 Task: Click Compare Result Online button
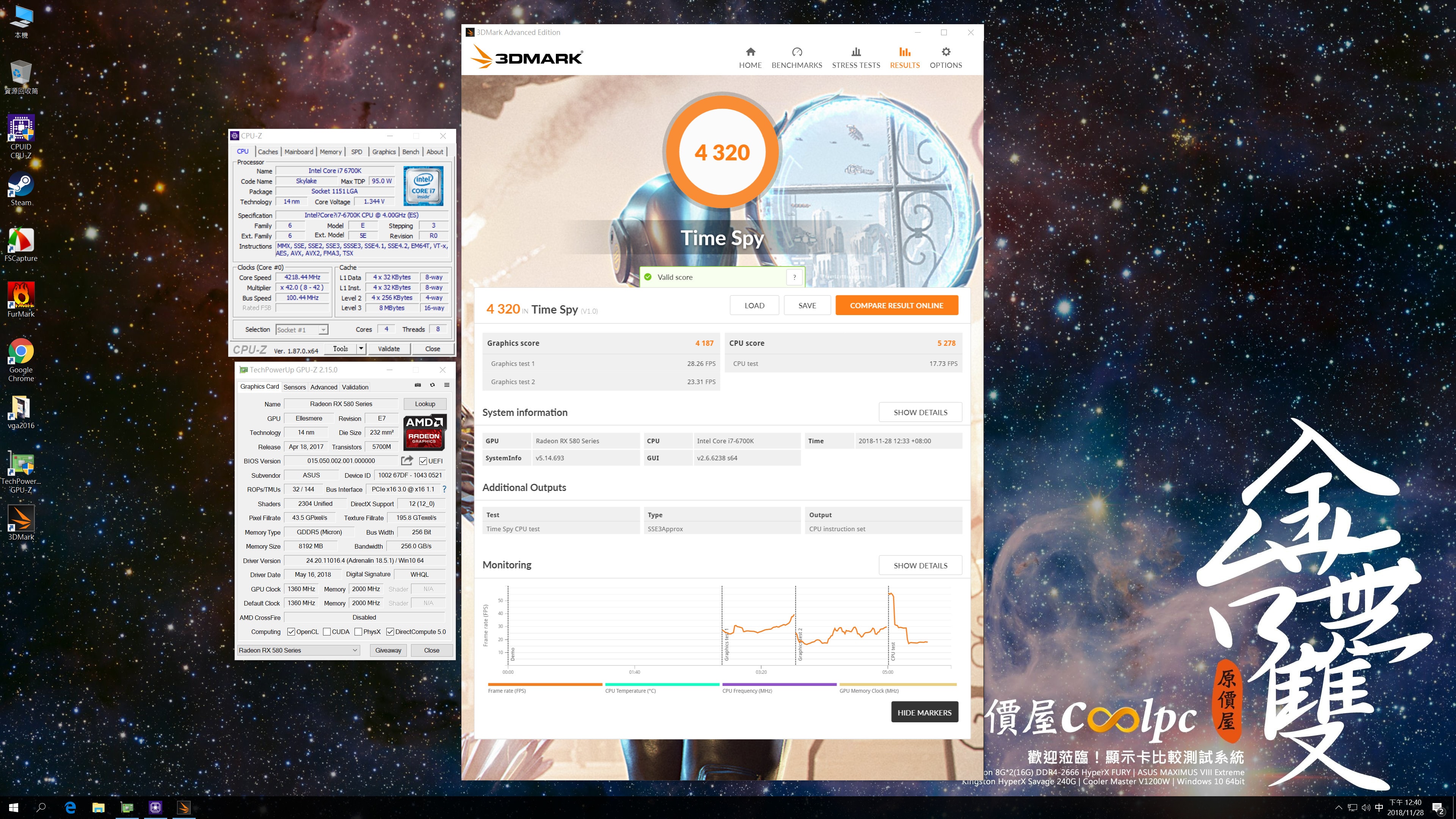tap(896, 305)
